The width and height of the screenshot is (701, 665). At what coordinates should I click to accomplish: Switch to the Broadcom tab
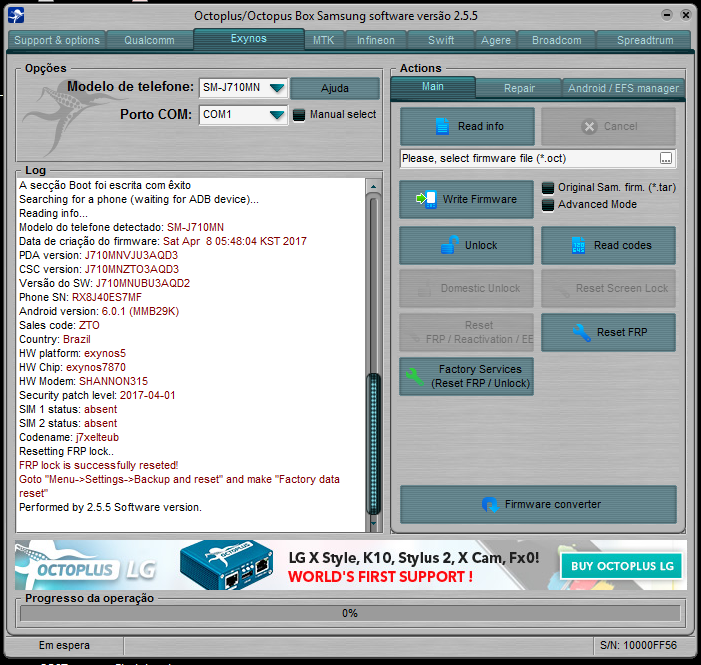point(557,40)
